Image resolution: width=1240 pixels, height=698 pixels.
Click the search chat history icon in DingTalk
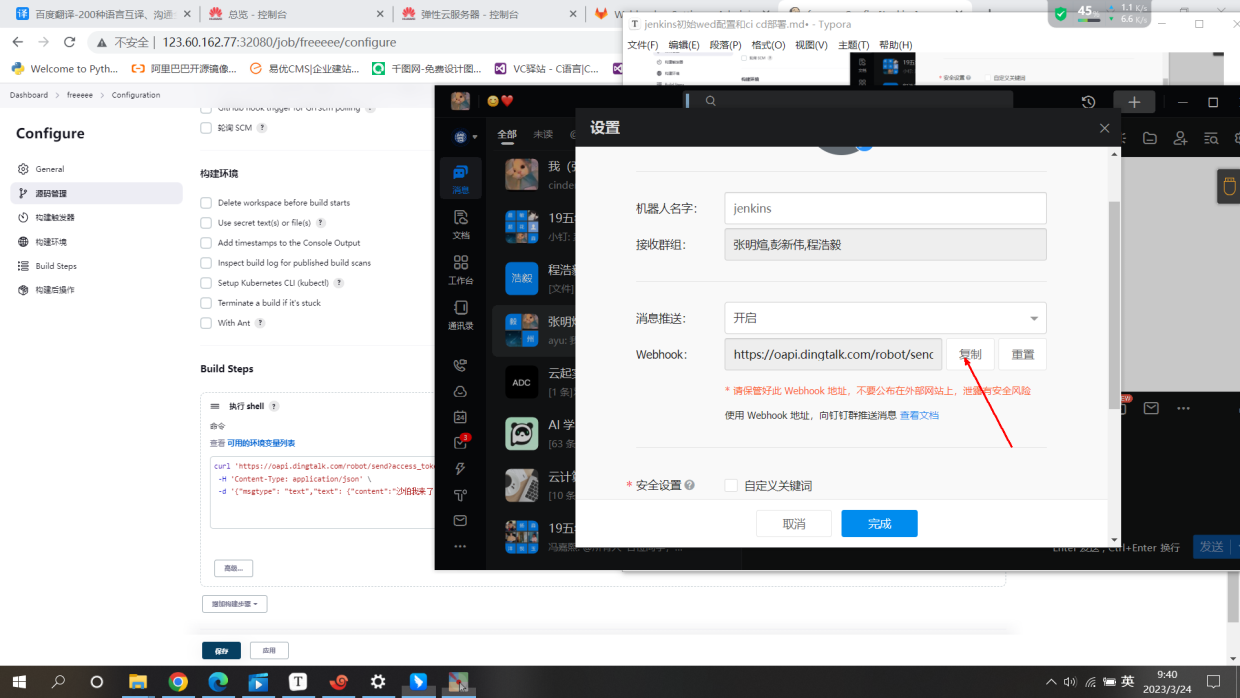[1211, 138]
